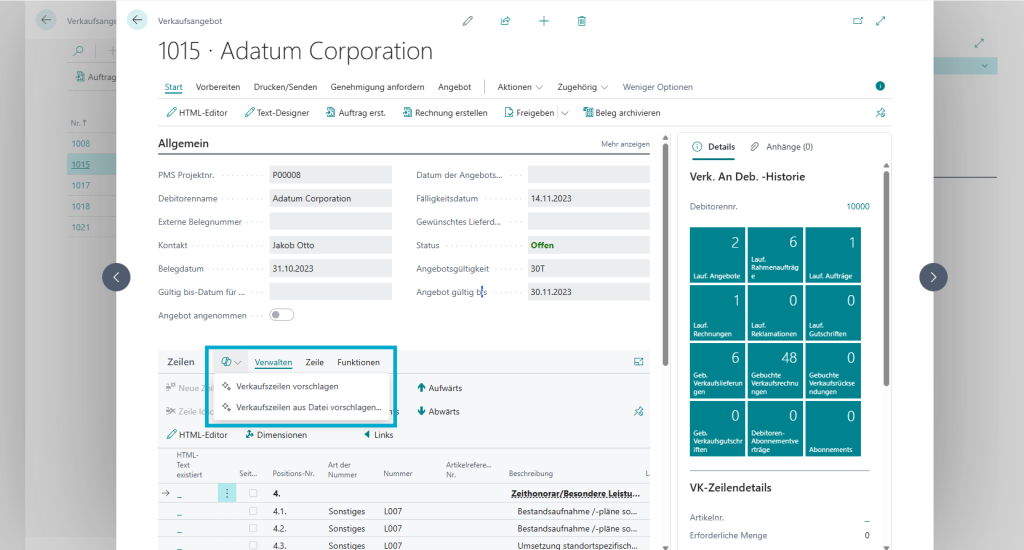1024x550 pixels.
Task: Click the expand fullscreen arrows icon
Action: pos(881,21)
